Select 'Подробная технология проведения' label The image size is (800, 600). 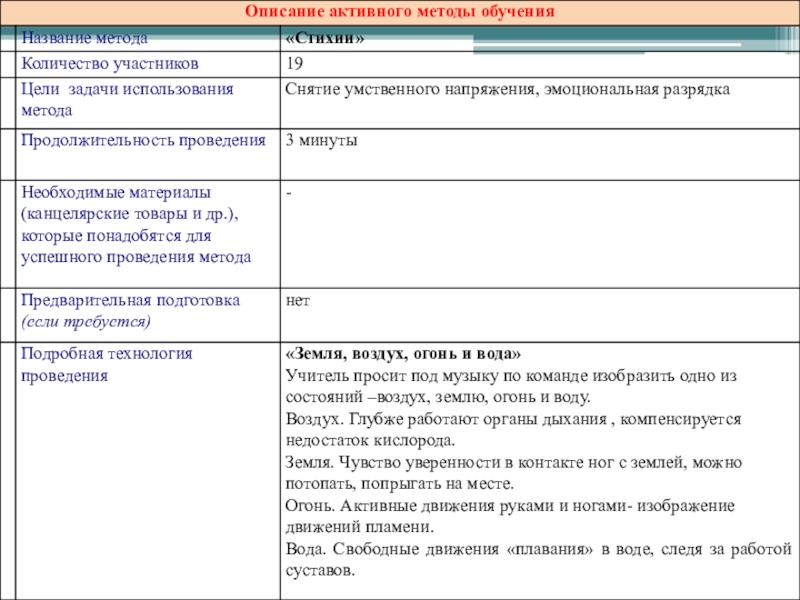[107, 364]
